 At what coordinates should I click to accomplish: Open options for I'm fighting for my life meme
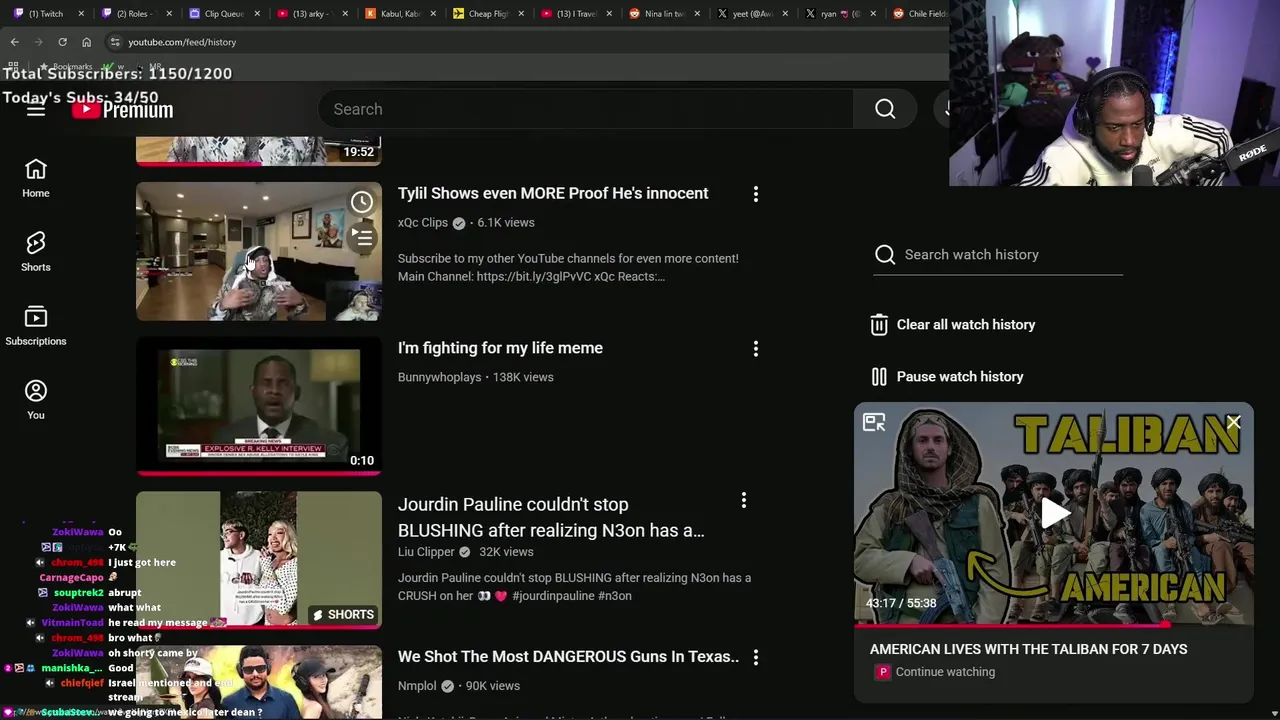[756, 349]
